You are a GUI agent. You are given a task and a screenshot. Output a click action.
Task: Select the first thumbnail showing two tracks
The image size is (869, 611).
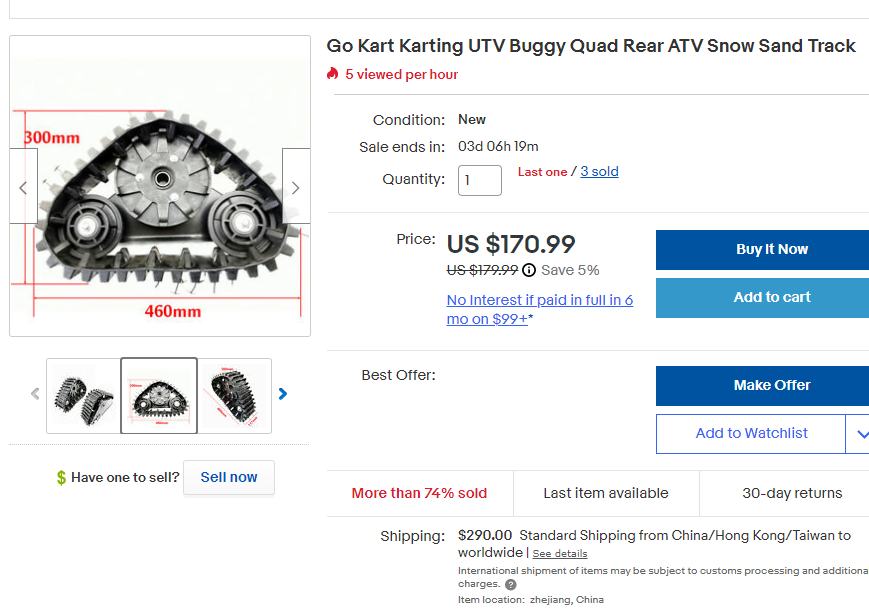83,396
